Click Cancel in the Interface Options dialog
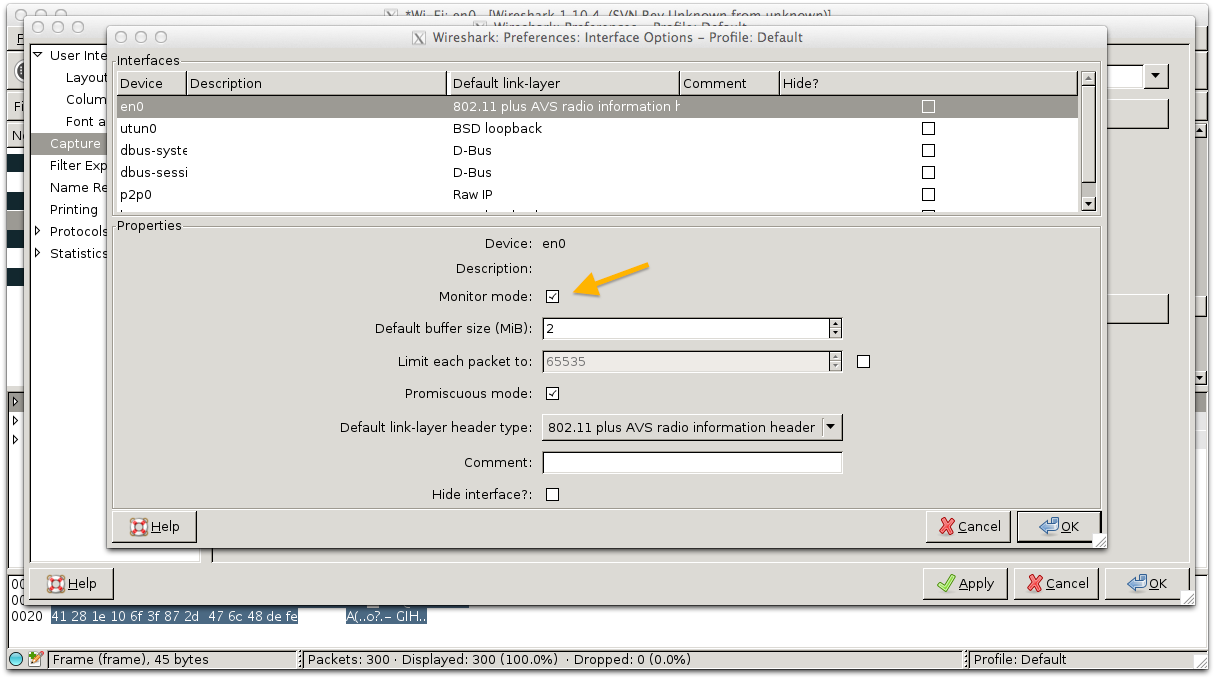The width and height of the screenshot is (1215, 679). tap(969, 526)
